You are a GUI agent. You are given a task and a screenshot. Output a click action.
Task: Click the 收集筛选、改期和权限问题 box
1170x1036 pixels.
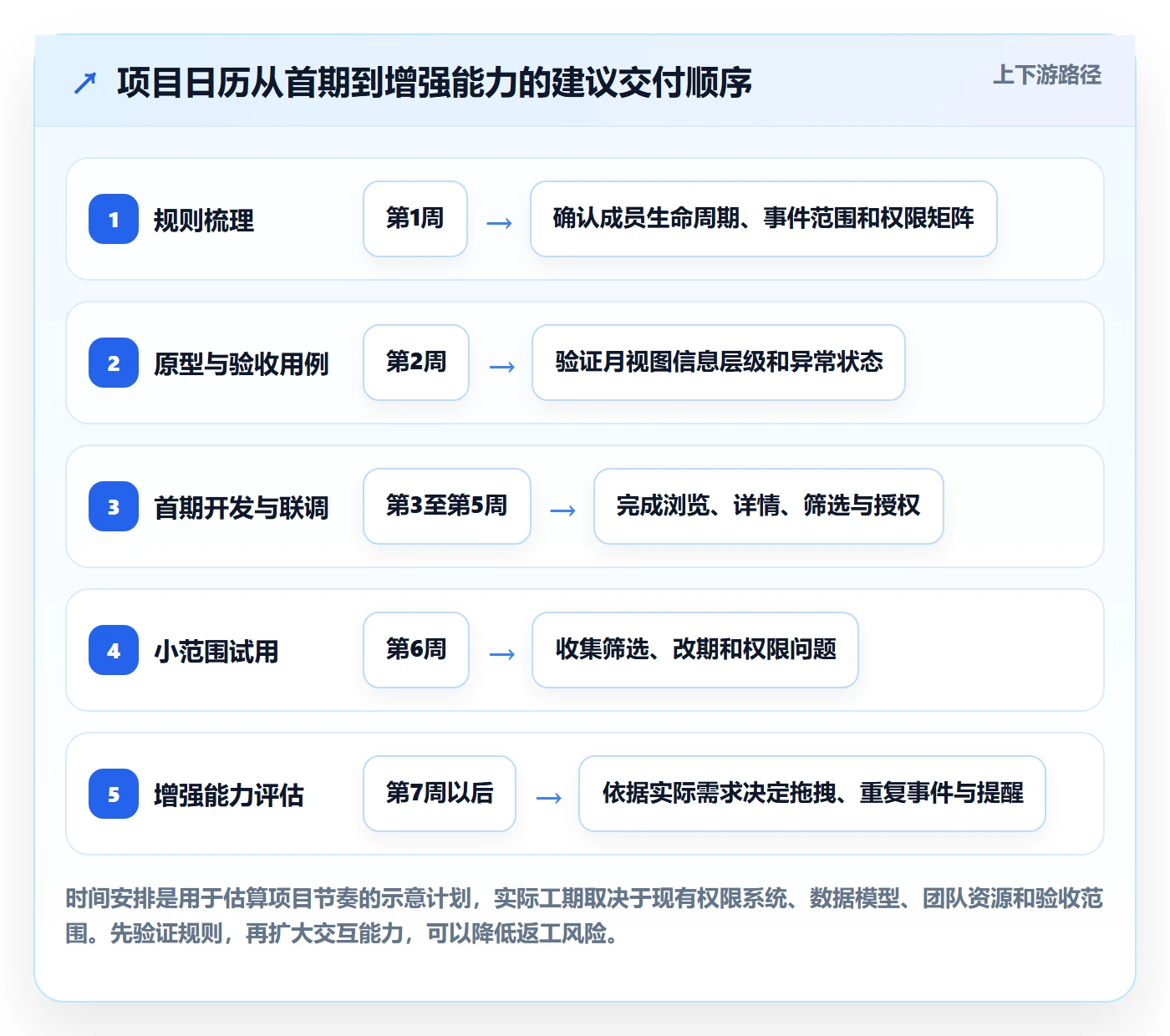pyautogui.click(x=695, y=650)
